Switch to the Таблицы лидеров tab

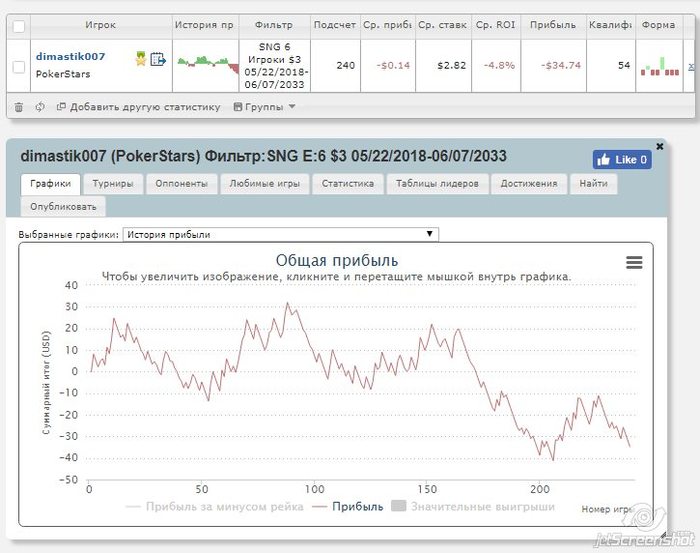(437, 184)
